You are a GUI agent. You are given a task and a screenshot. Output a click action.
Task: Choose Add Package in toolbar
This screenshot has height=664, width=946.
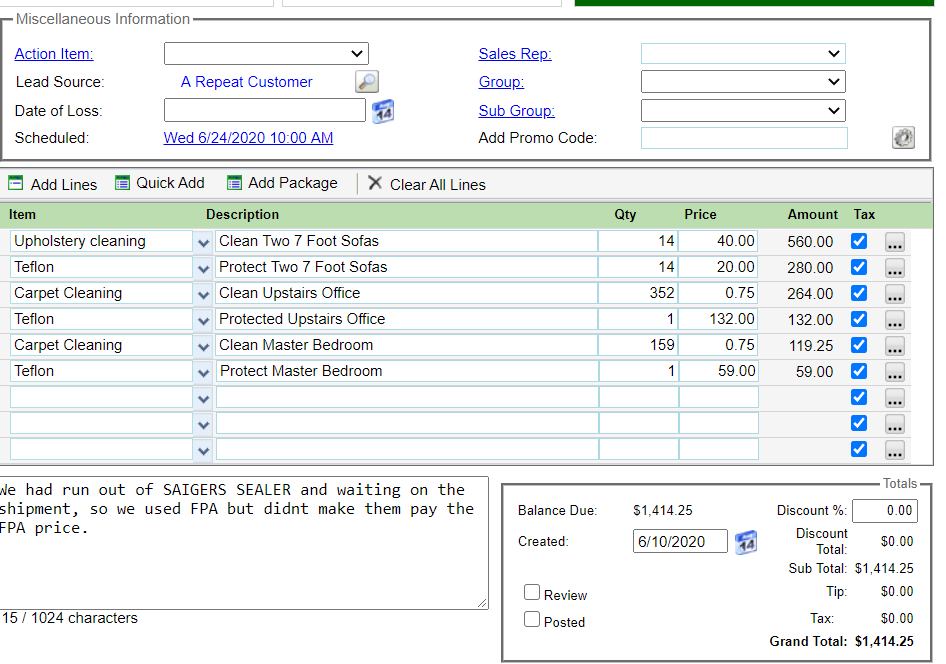point(282,183)
